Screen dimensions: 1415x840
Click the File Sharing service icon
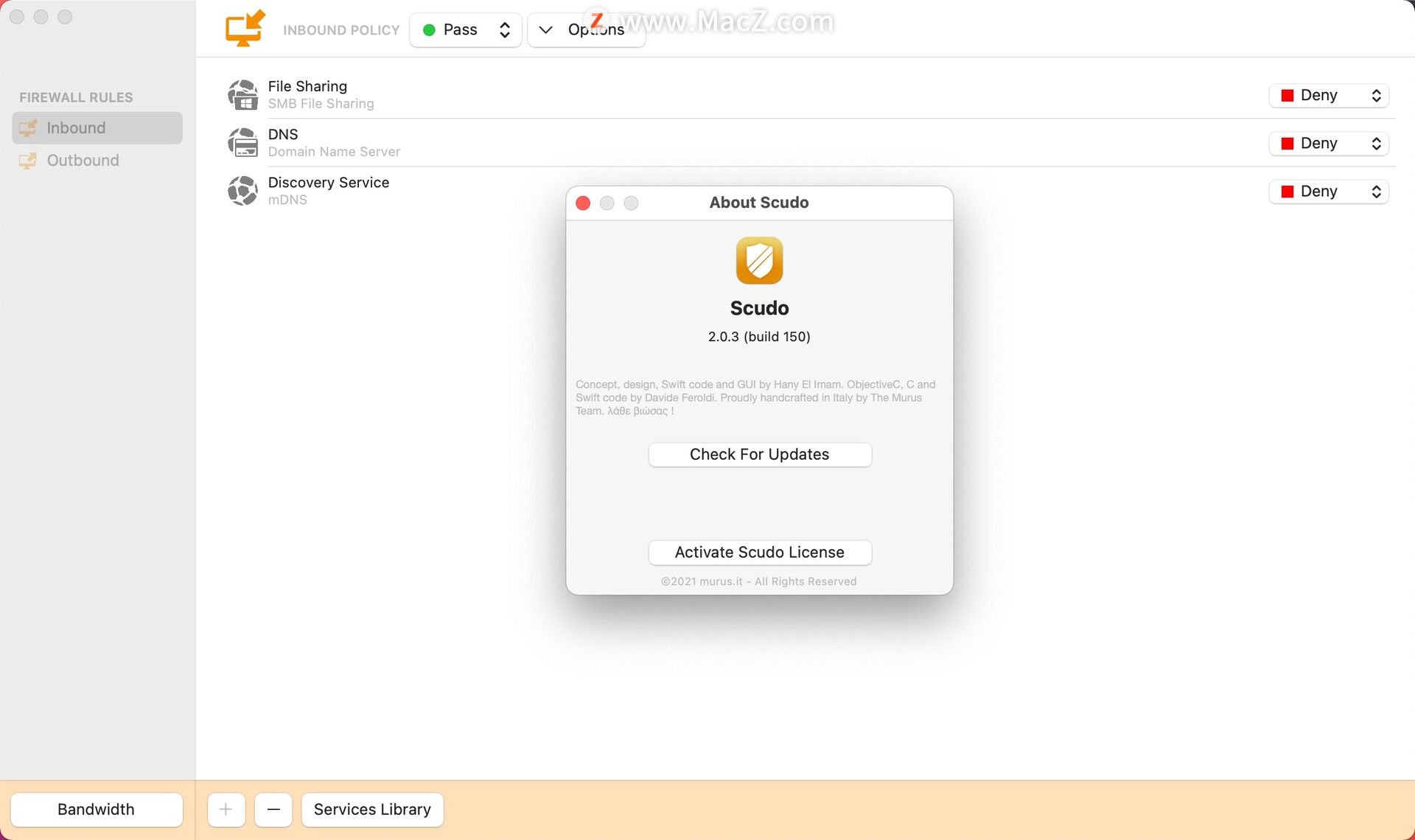242,95
